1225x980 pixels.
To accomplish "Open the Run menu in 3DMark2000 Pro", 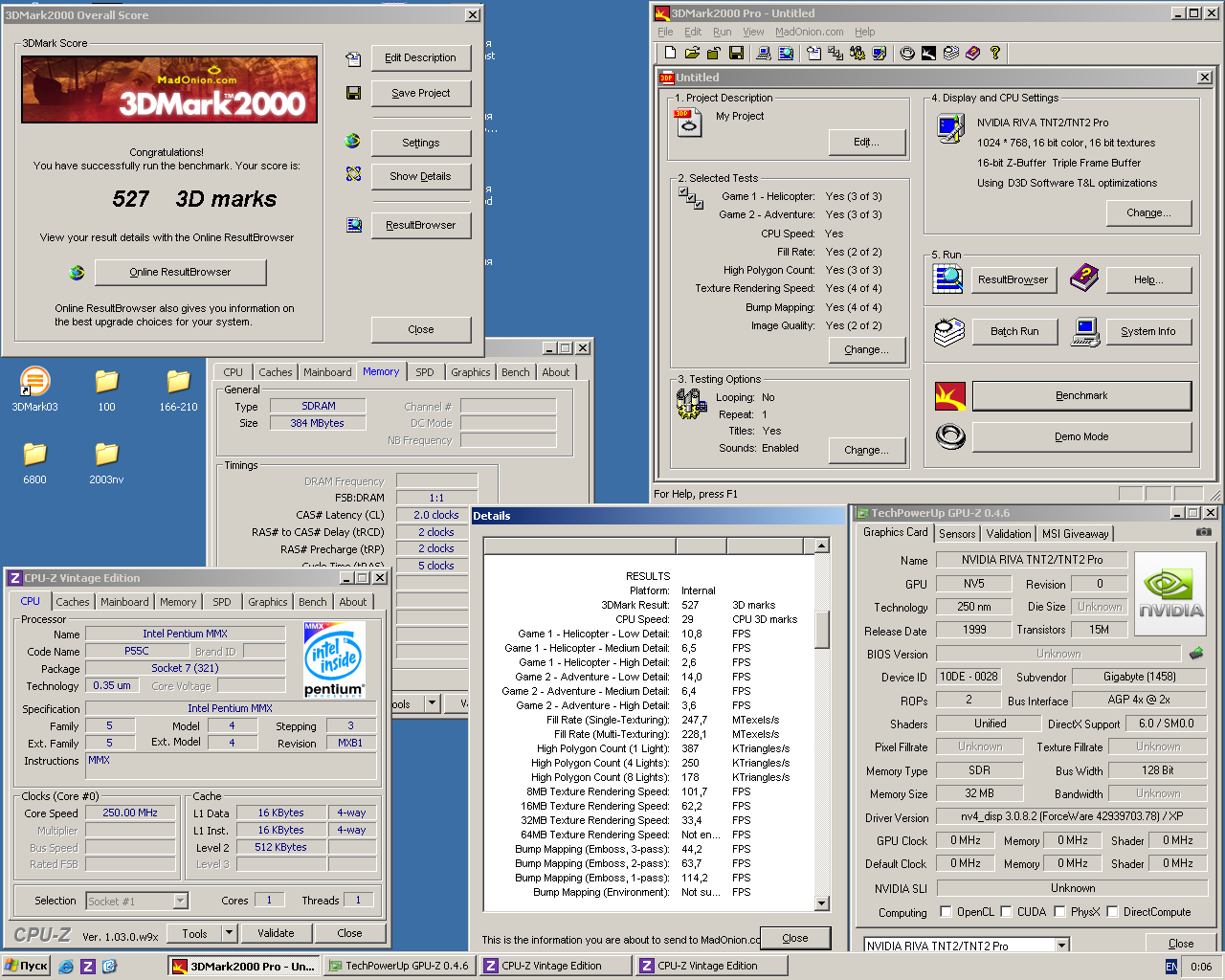I will (x=722, y=32).
